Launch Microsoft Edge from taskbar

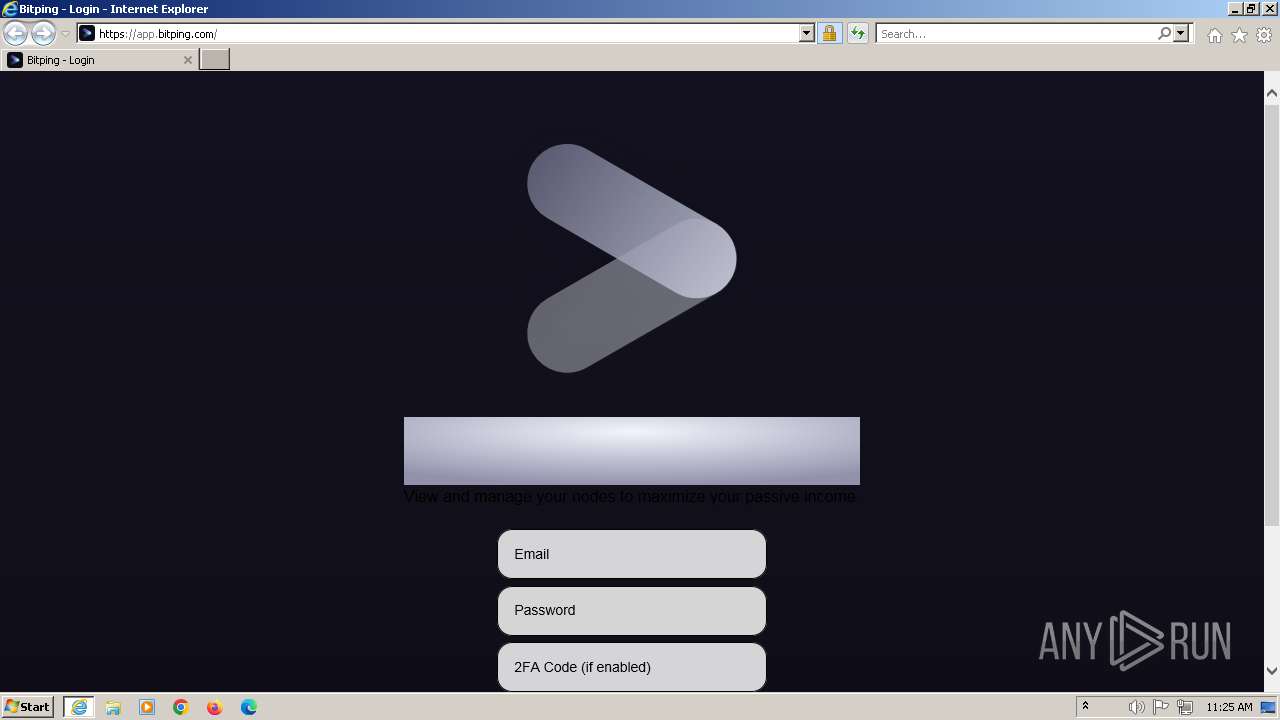pos(249,707)
